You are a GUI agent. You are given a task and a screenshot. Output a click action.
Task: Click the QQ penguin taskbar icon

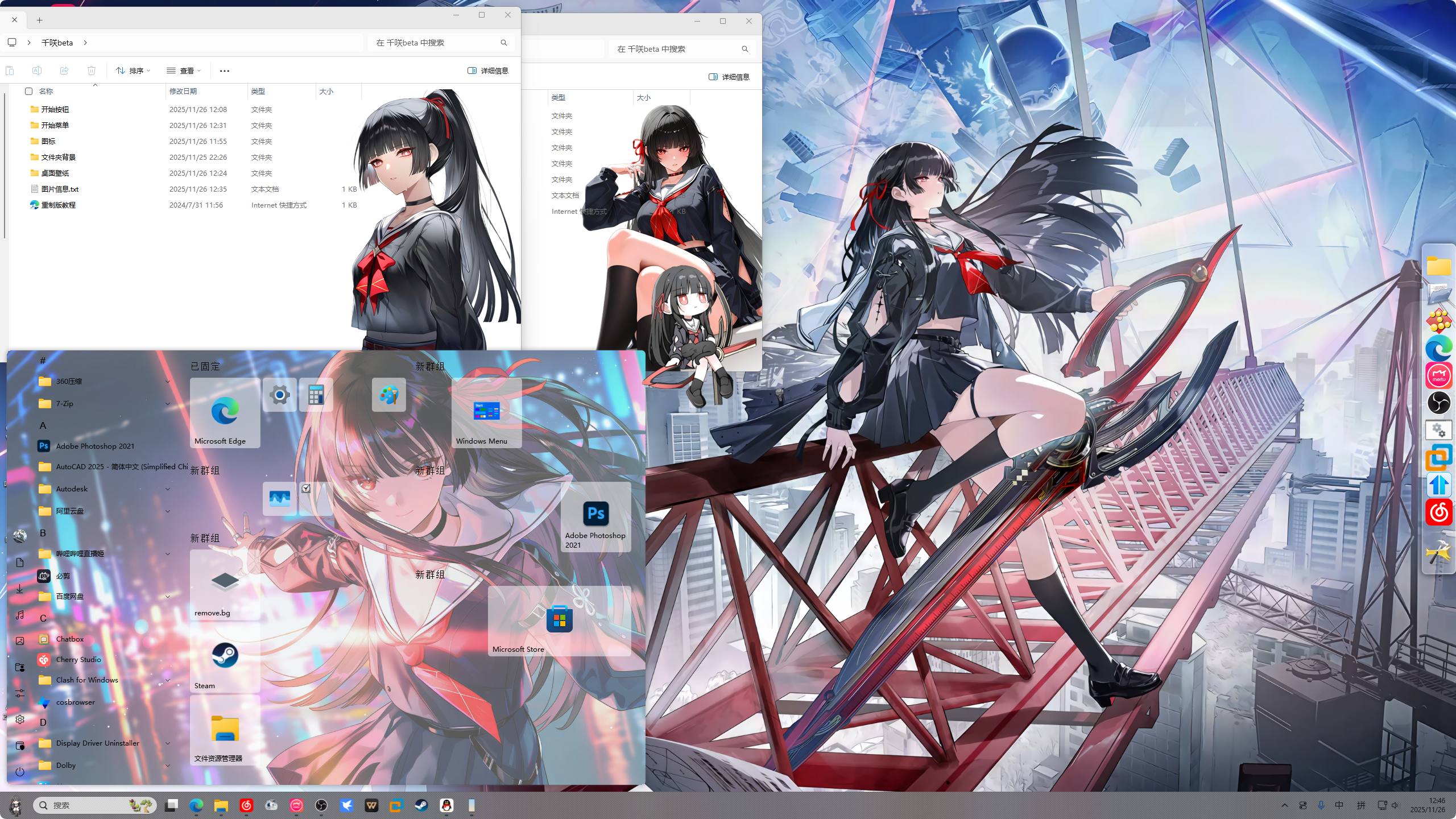446,805
